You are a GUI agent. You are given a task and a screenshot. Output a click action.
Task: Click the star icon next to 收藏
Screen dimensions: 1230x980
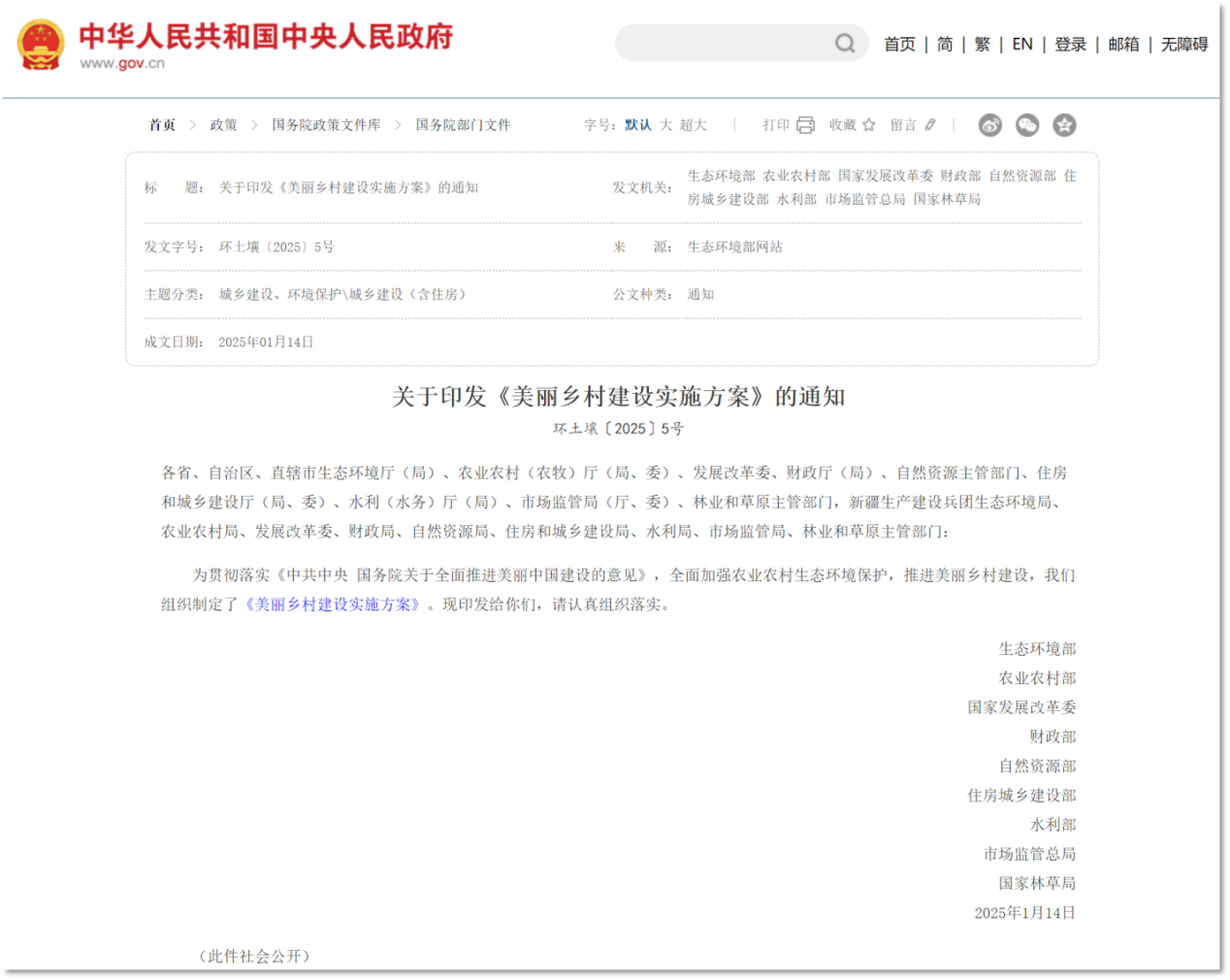[869, 125]
